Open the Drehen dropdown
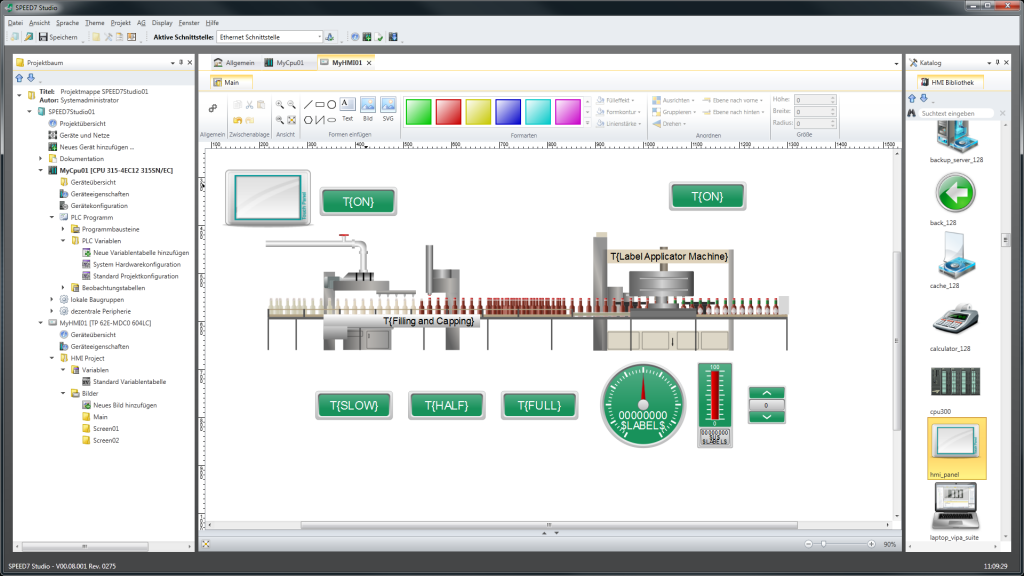This screenshot has height=576, width=1024. [x=669, y=123]
